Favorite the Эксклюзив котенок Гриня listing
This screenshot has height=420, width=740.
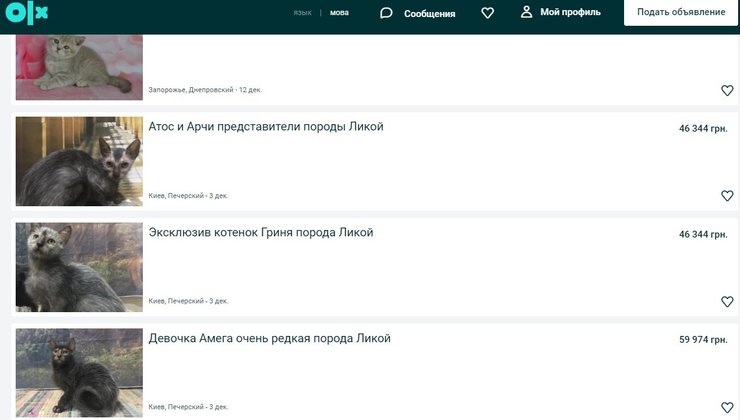click(x=727, y=301)
